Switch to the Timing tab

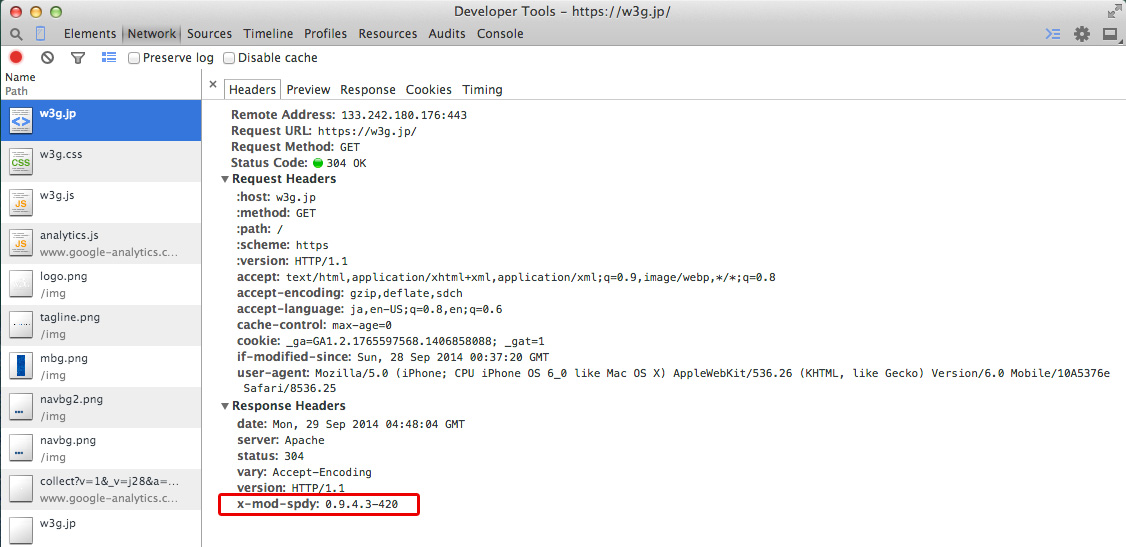(483, 90)
